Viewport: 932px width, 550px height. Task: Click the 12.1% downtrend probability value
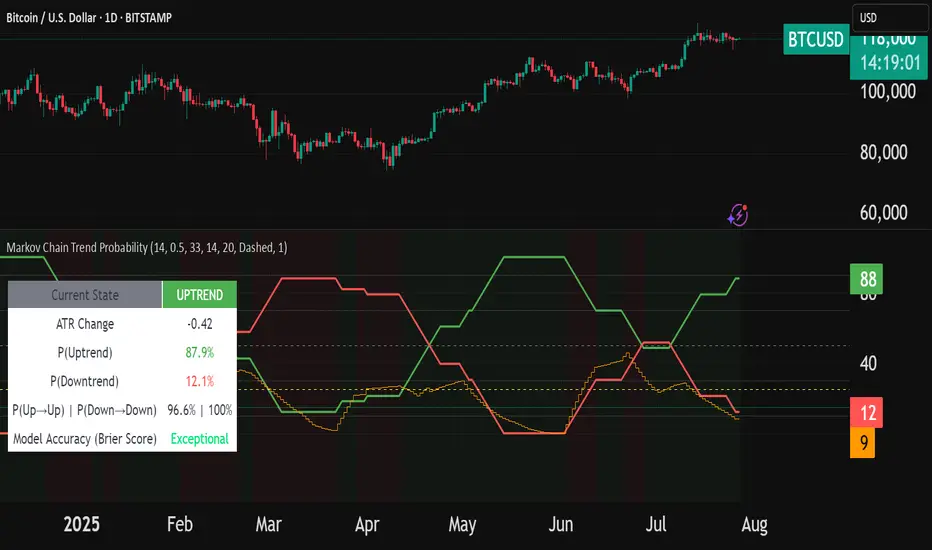(200, 381)
